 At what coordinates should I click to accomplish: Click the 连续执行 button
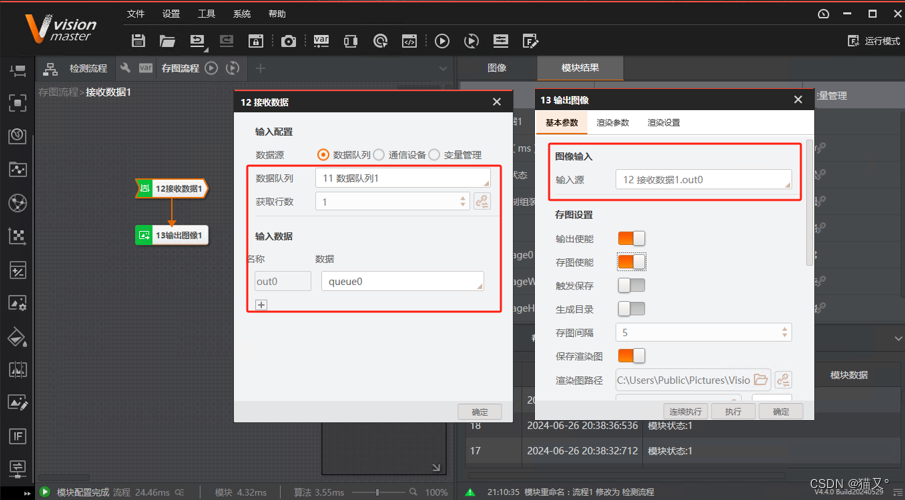click(685, 411)
